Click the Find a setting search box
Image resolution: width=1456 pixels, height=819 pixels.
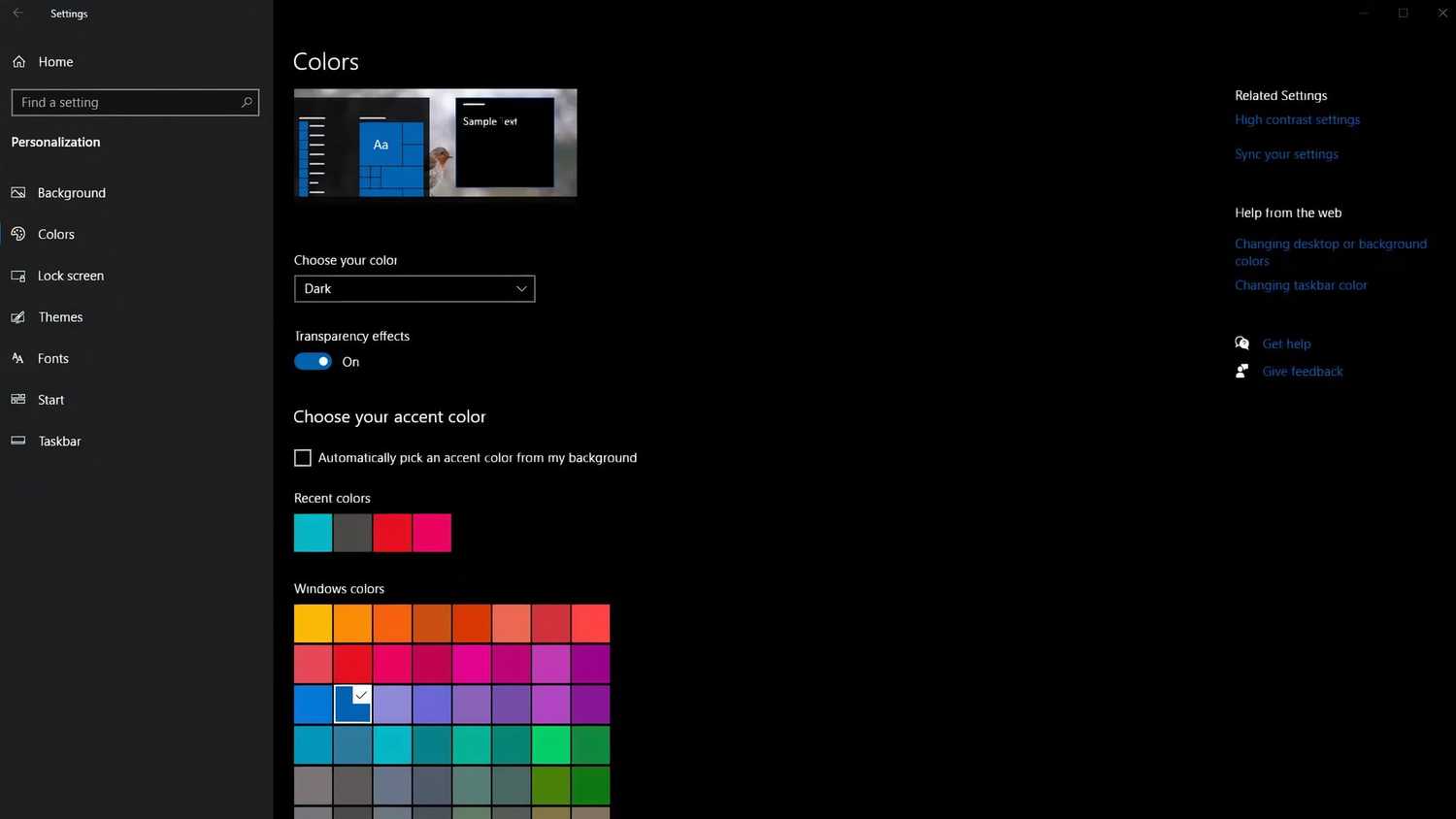(126, 102)
